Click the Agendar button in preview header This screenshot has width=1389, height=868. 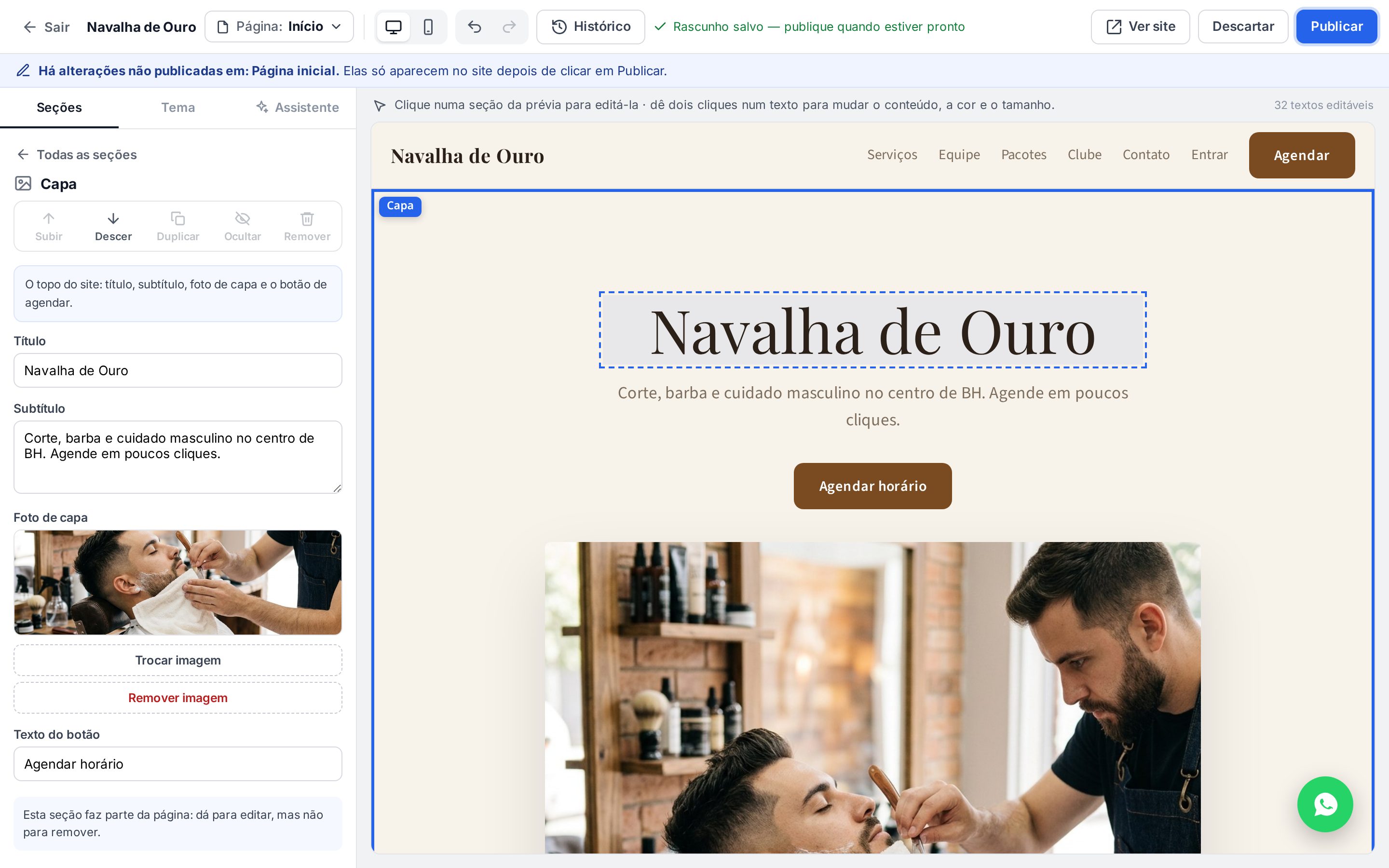(1301, 155)
